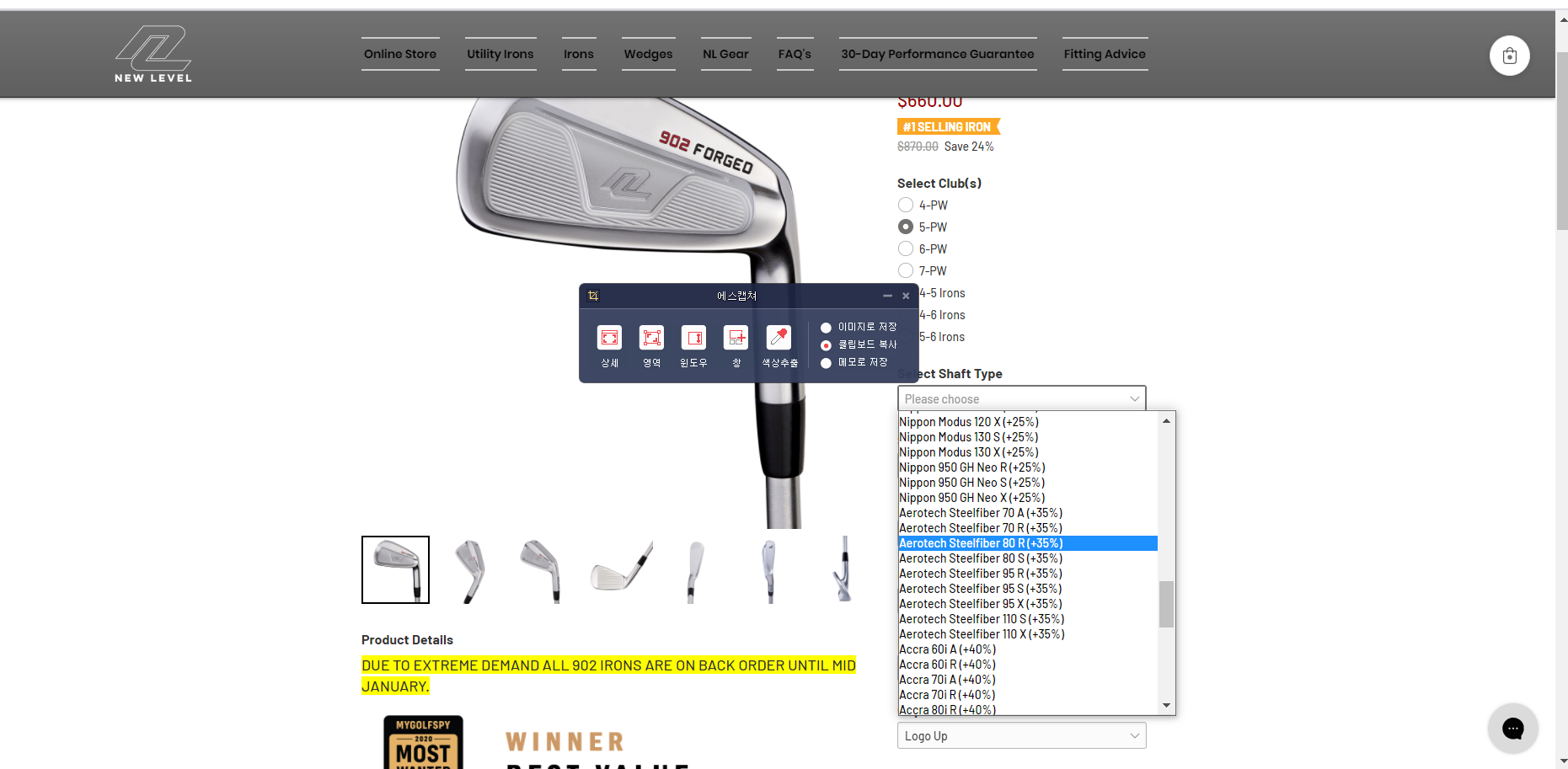View the second iron thumbnail image
The width and height of the screenshot is (1568, 769).
click(469, 570)
